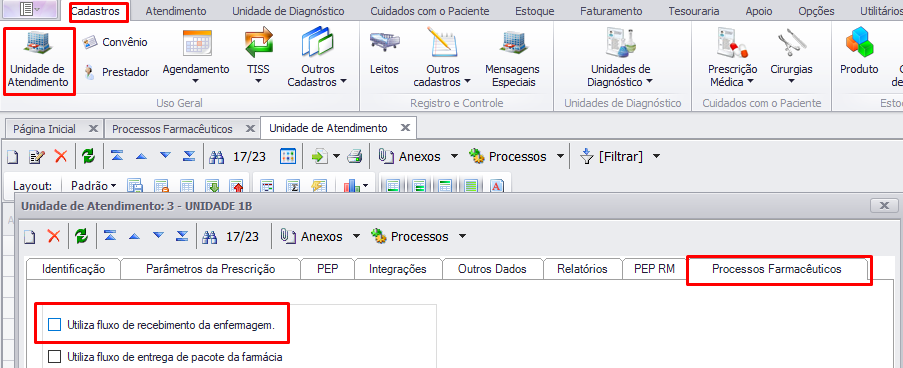Select the Identificação tab
This screenshot has height=368, width=903.
(74, 269)
